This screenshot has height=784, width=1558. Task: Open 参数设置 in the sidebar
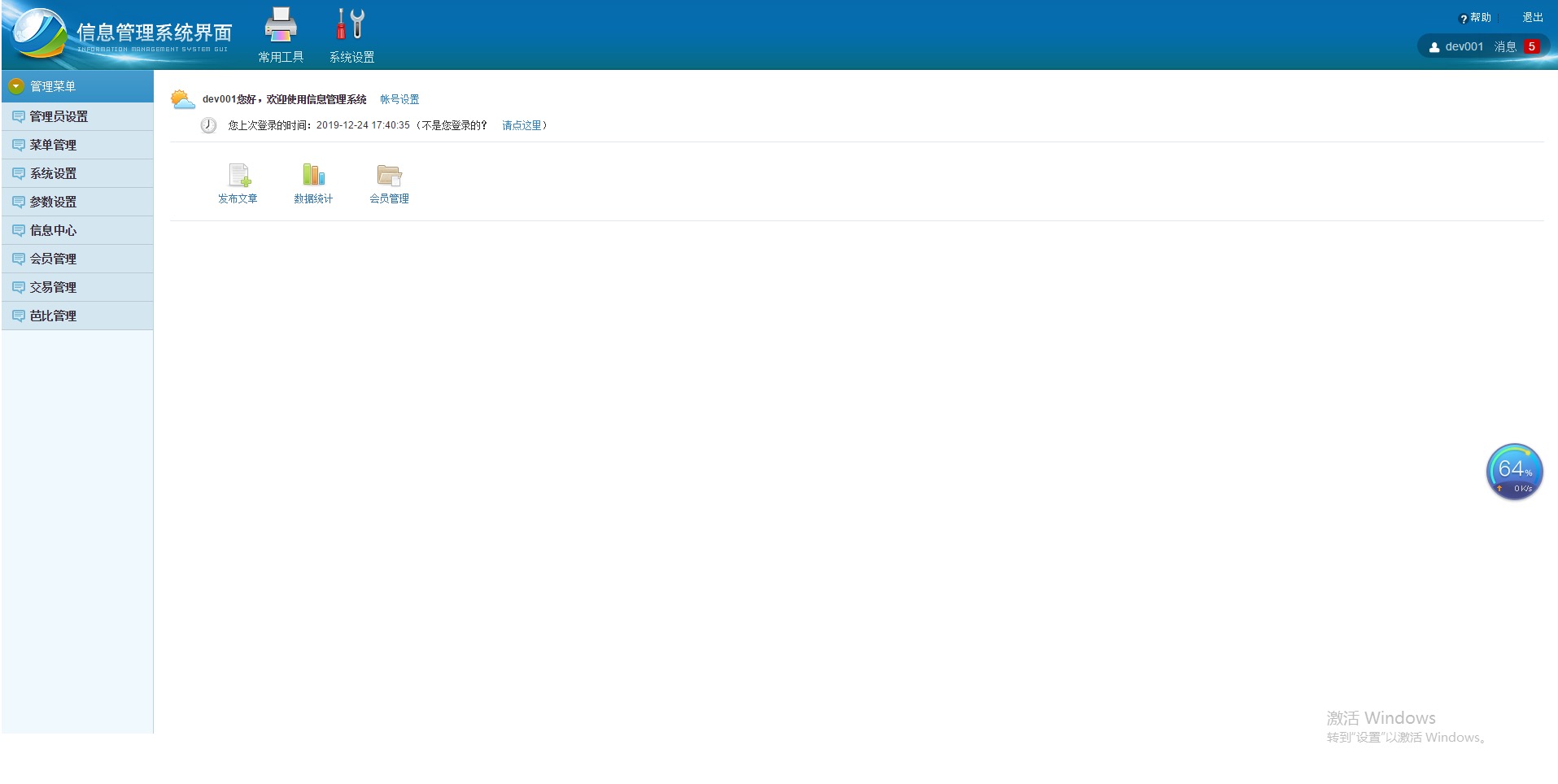pos(77,202)
